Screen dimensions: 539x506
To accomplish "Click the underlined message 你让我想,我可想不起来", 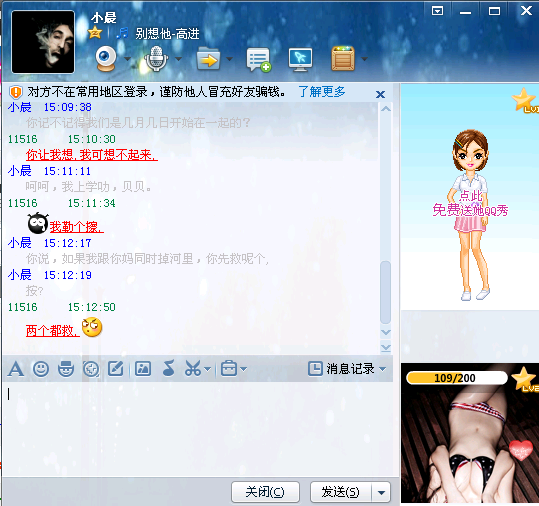I will click(92, 155).
